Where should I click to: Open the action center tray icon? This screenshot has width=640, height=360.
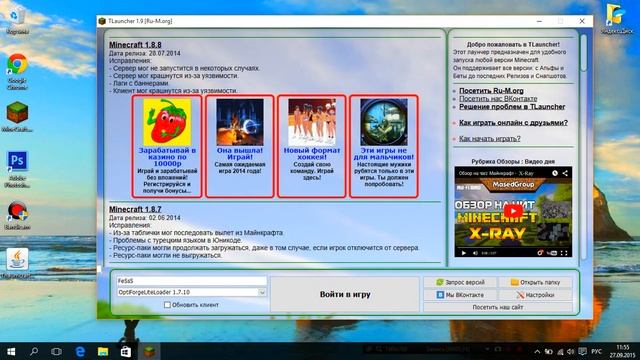[x=582, y=351]
